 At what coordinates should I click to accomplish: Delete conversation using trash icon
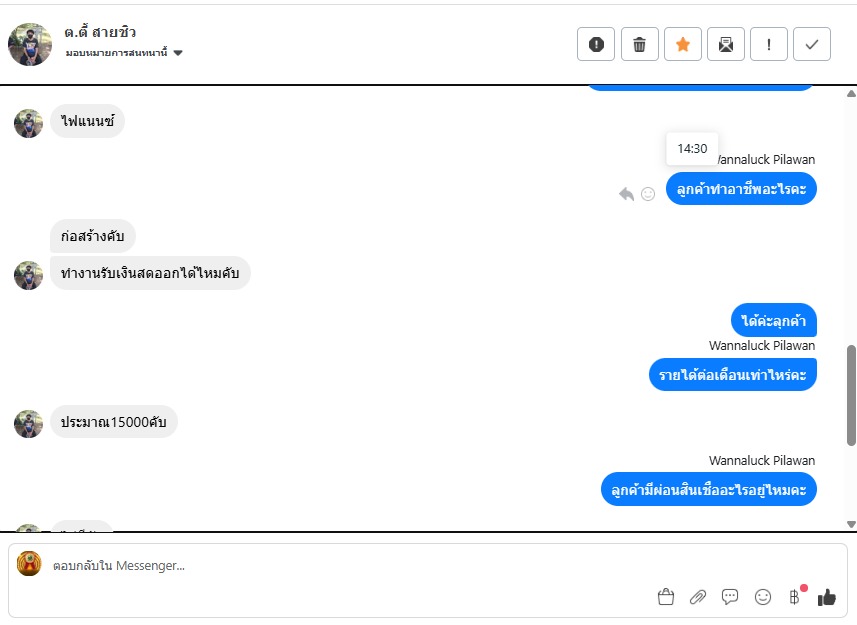click(x=639, y=44)
